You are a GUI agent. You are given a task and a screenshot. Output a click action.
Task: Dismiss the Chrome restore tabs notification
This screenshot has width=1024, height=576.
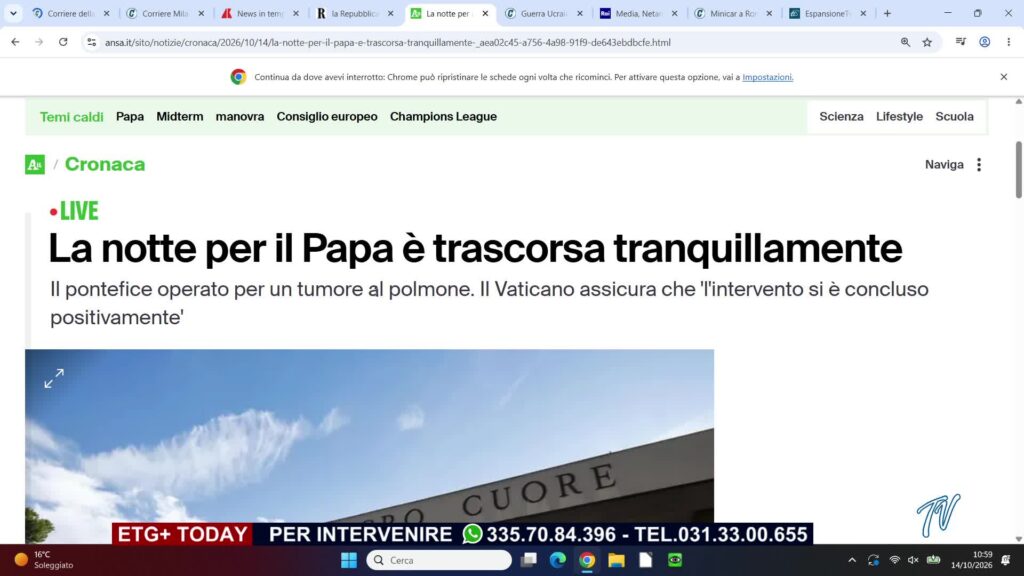pos(1004,77)
